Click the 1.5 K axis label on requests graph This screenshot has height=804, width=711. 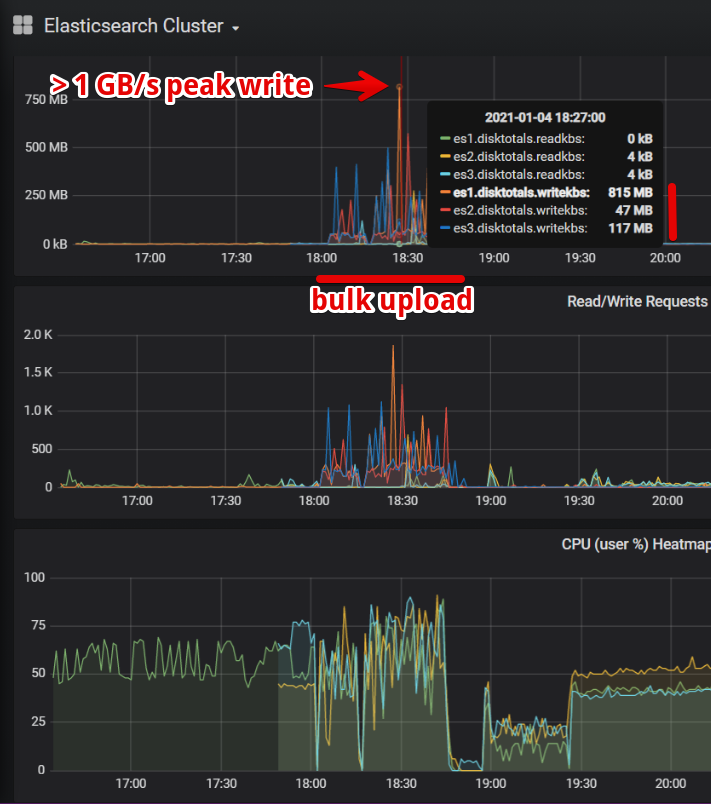[x=38, y=372]
